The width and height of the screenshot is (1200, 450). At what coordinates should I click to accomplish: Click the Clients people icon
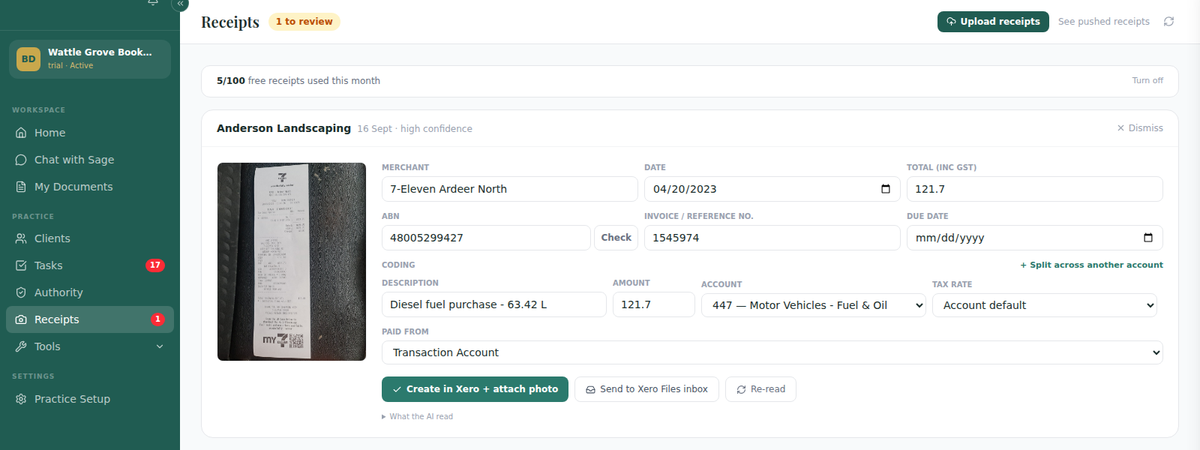coord(22,239)
